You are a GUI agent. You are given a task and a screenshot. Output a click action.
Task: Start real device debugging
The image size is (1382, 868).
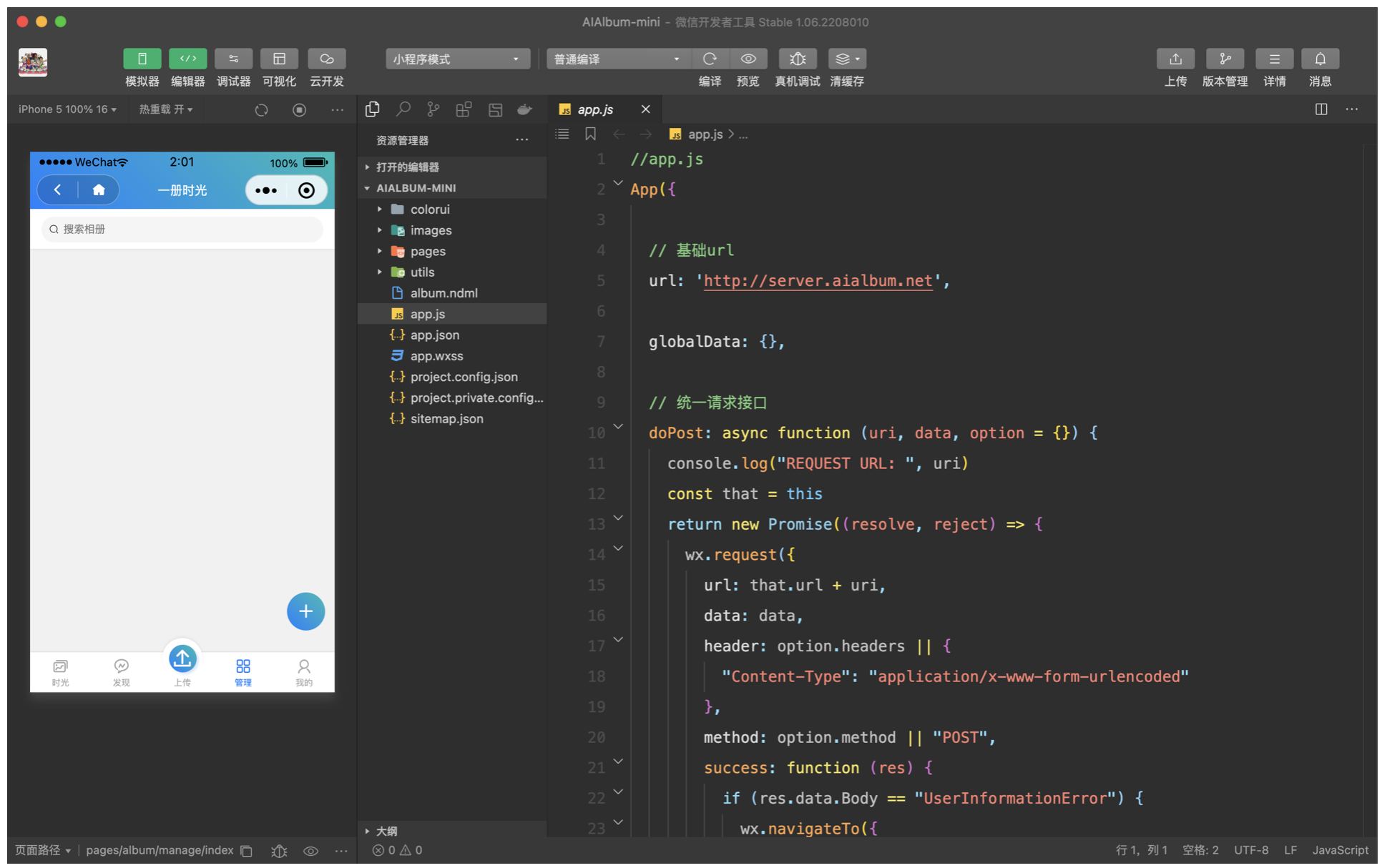click(x=798, y=59)
